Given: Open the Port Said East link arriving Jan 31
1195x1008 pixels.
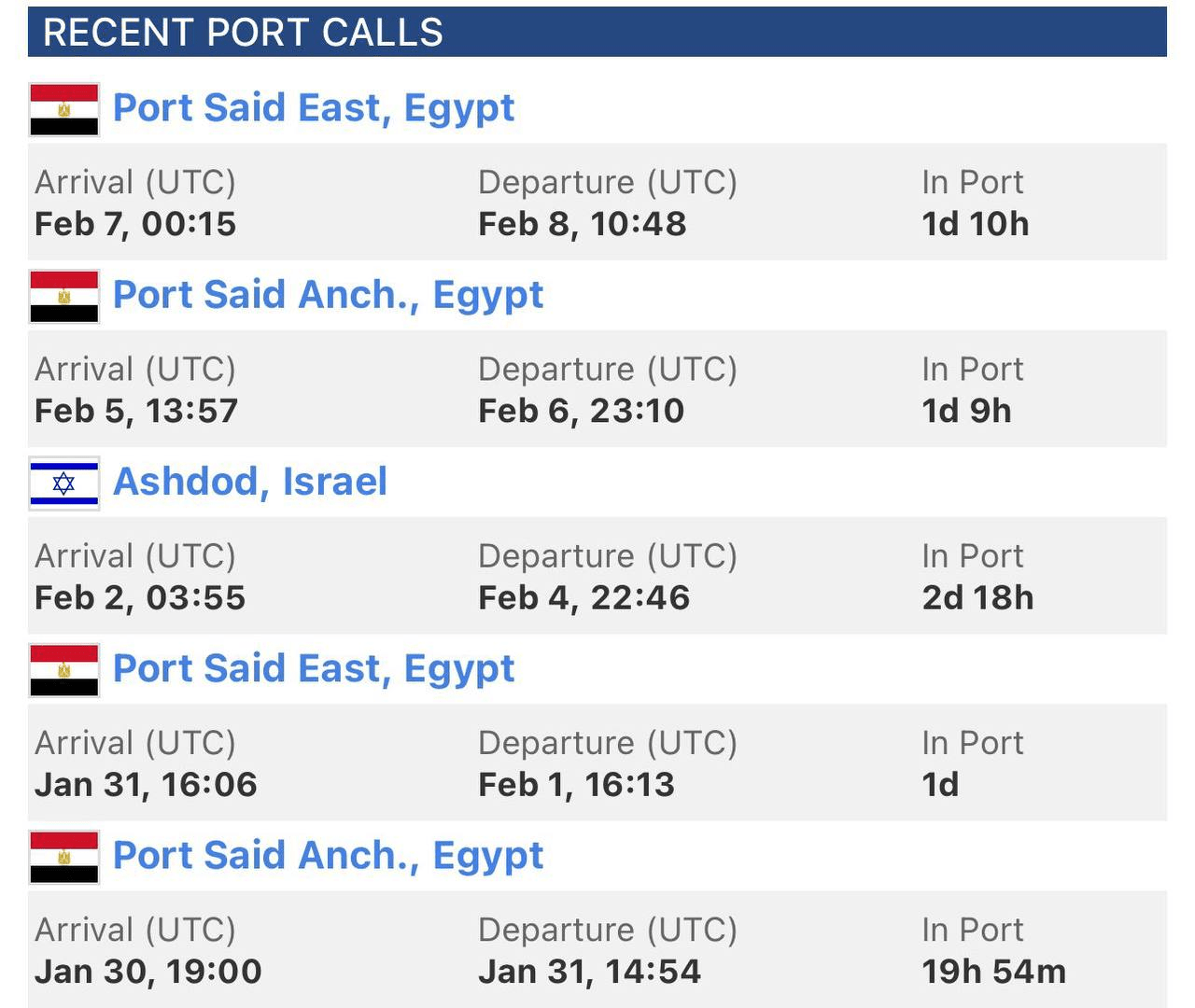Looking at the screenshot, I should coord(314,668).
